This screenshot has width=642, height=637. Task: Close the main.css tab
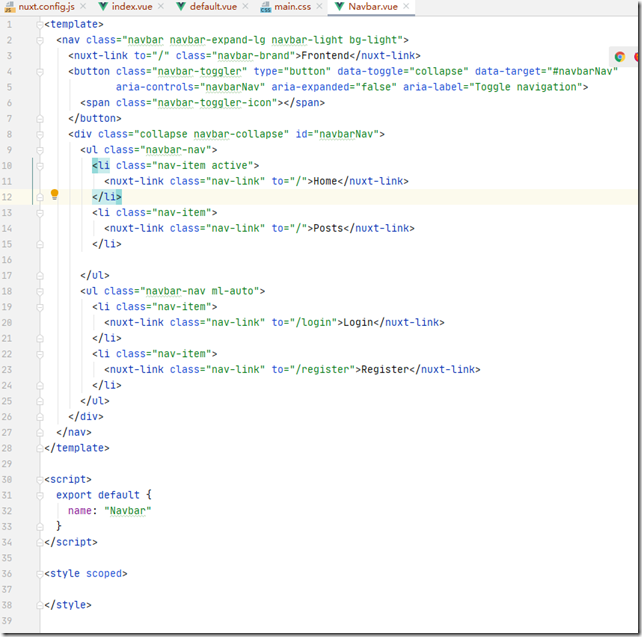(319, 6)
